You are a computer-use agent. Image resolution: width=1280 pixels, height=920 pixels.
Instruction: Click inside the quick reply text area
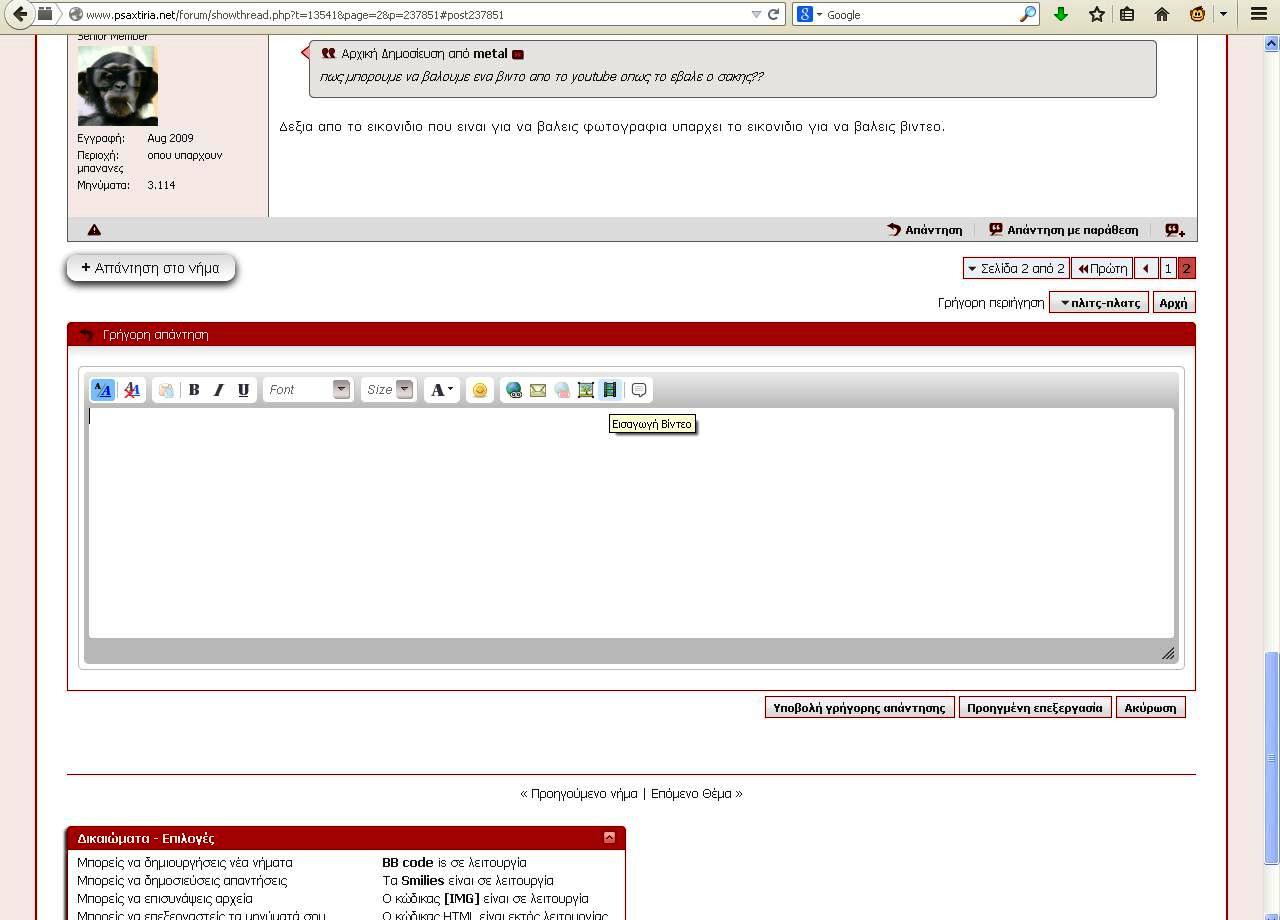(630, 522)
